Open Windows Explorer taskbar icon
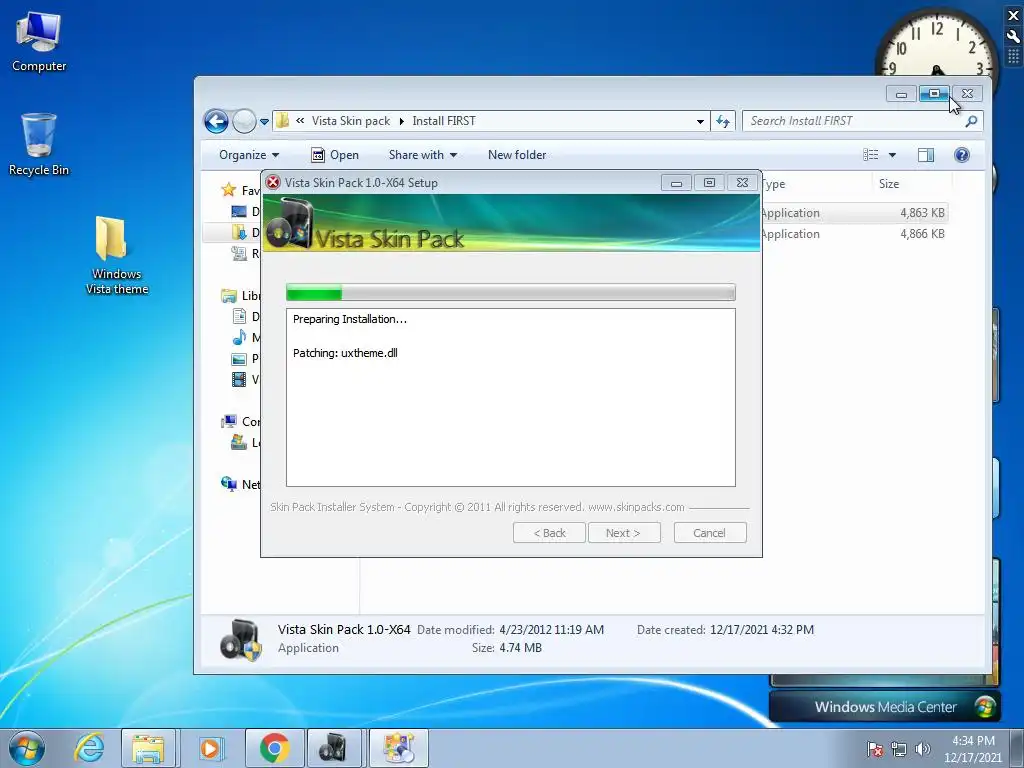The image size is (1024, 768). click(x=148, y=748)
